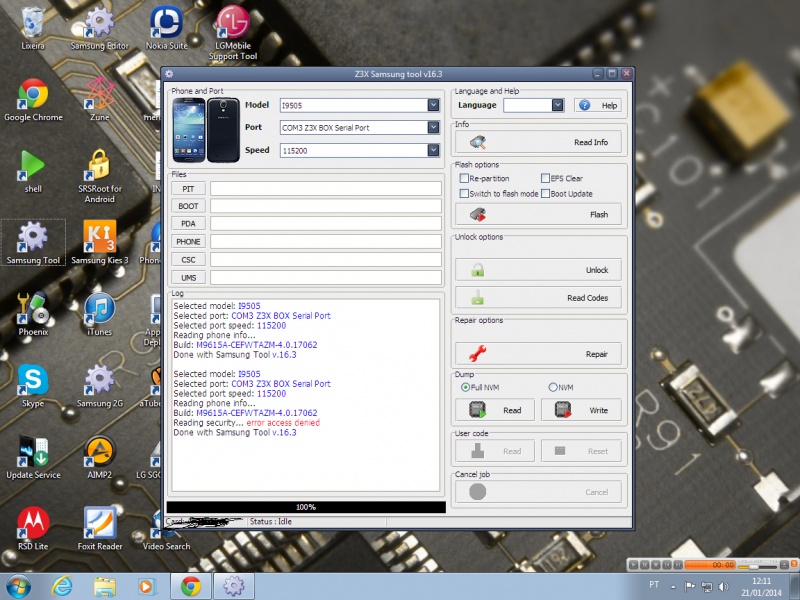Browse for UMS file
The image size is (800, 600).
click(x=188, y=278)
